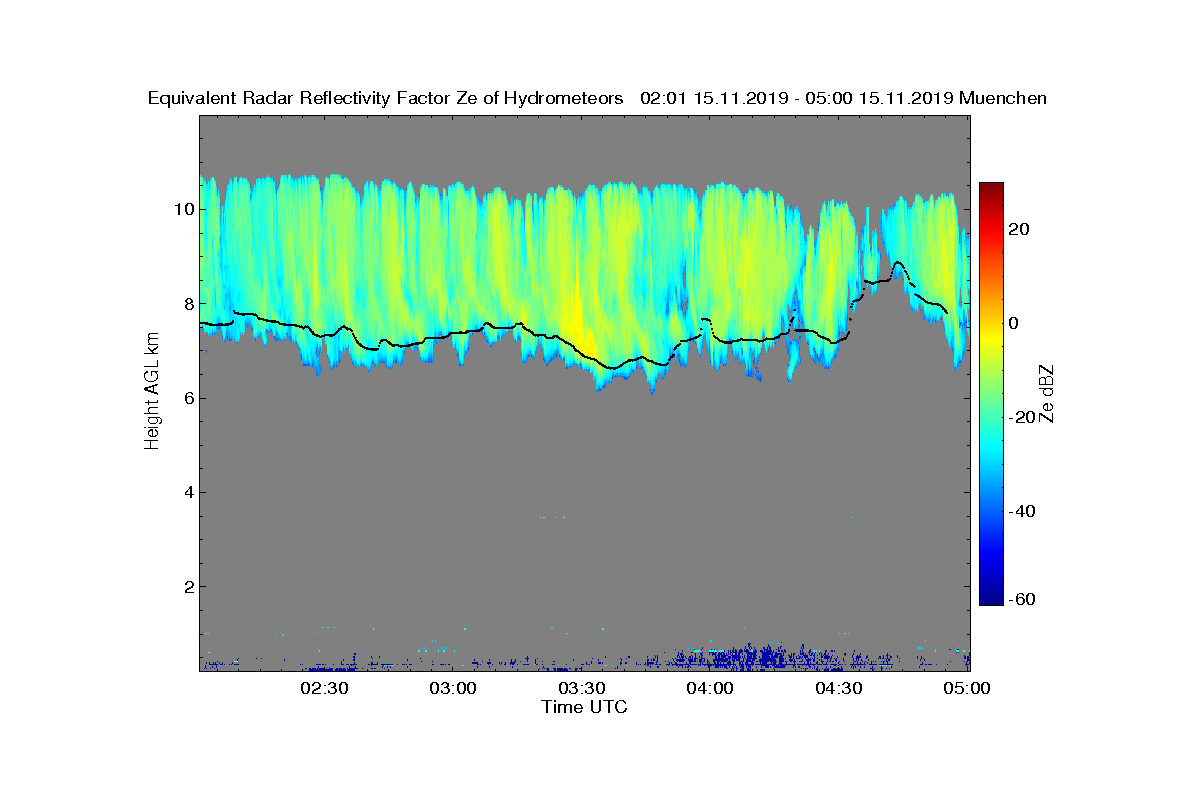Click the Ze dBZ colorbar label
This screenshot has height=800, width=1200.
click(1047, 393)
